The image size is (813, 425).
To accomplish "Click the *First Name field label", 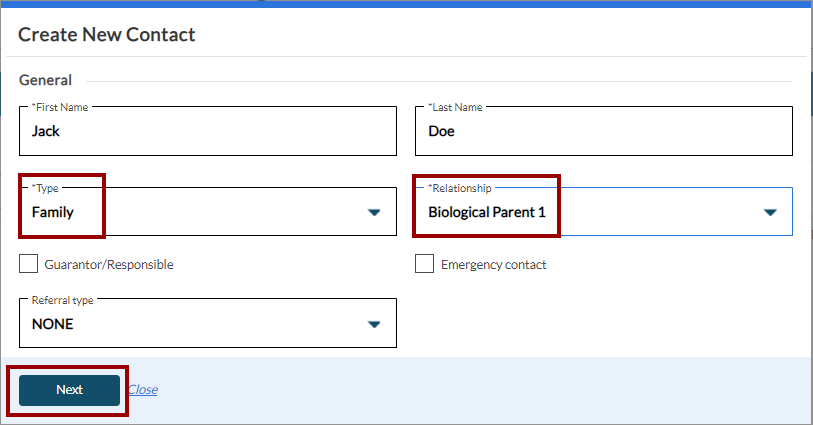I will pyautogui.click(x=60, y=106).
